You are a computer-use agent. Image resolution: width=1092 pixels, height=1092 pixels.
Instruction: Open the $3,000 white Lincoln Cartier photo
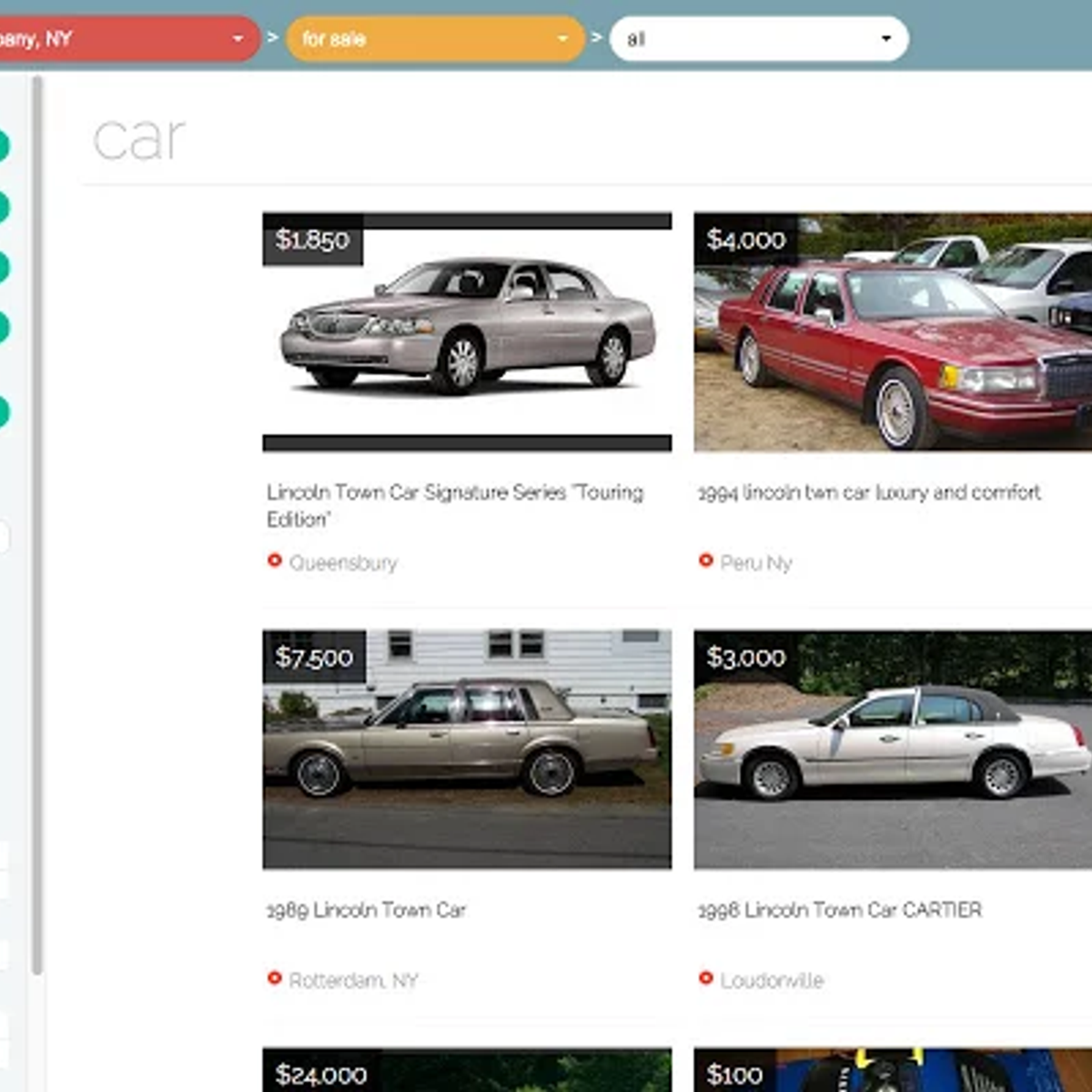(x=893, y=749)
